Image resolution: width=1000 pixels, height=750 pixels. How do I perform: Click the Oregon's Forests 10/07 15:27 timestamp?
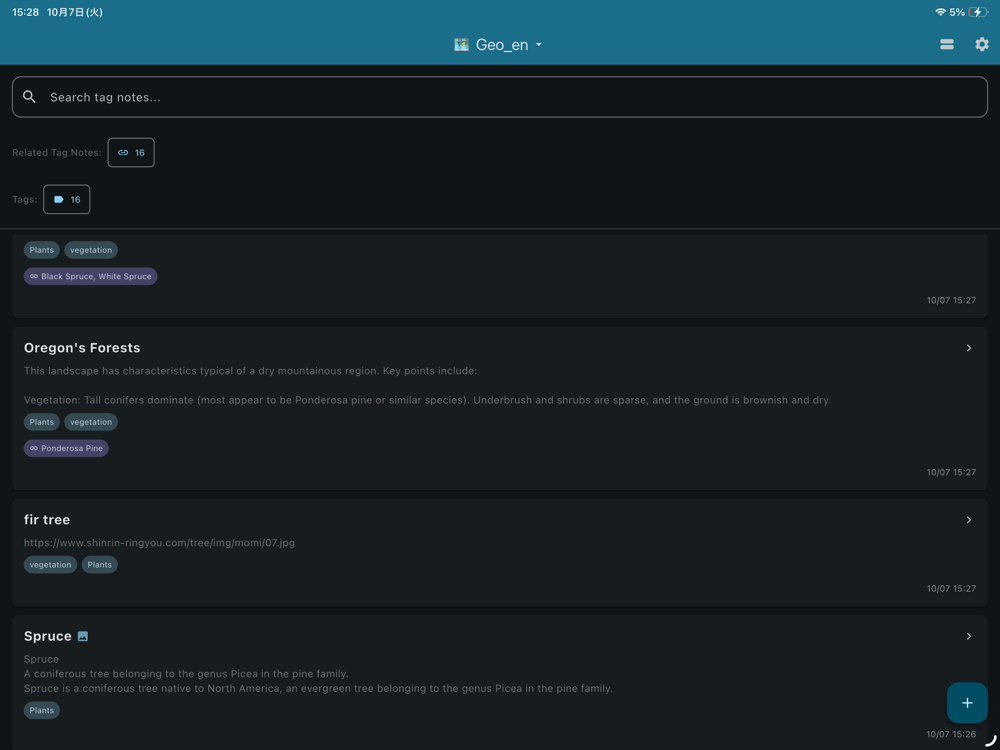click(951, 473)
